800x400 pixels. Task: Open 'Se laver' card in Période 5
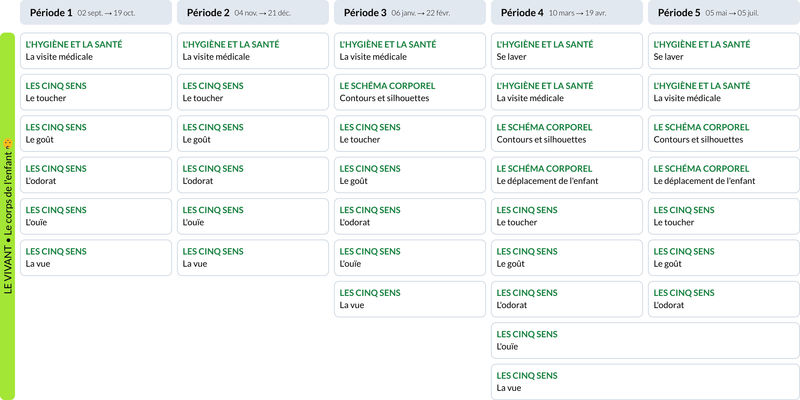click(724, 51)
